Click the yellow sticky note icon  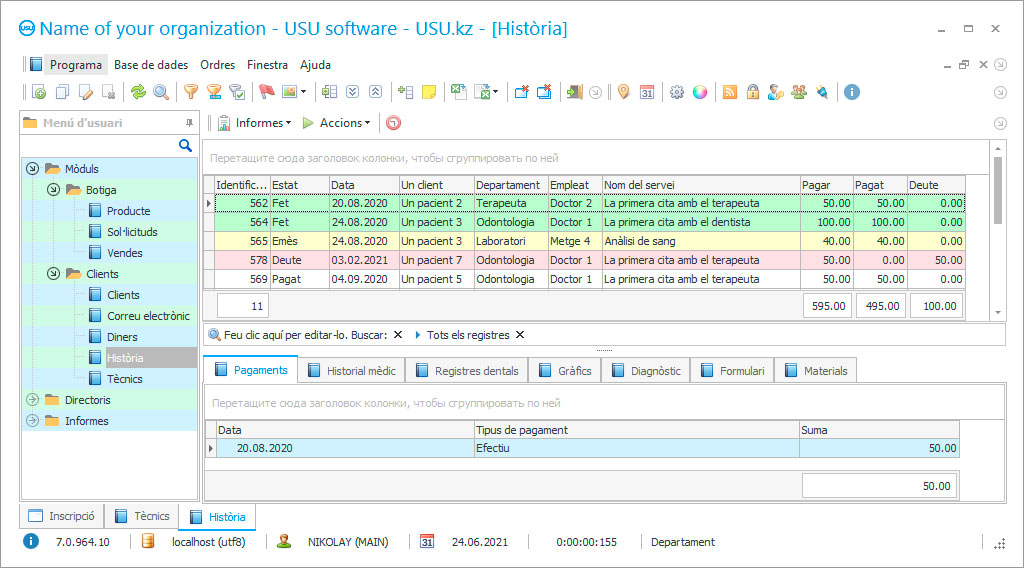429,92
